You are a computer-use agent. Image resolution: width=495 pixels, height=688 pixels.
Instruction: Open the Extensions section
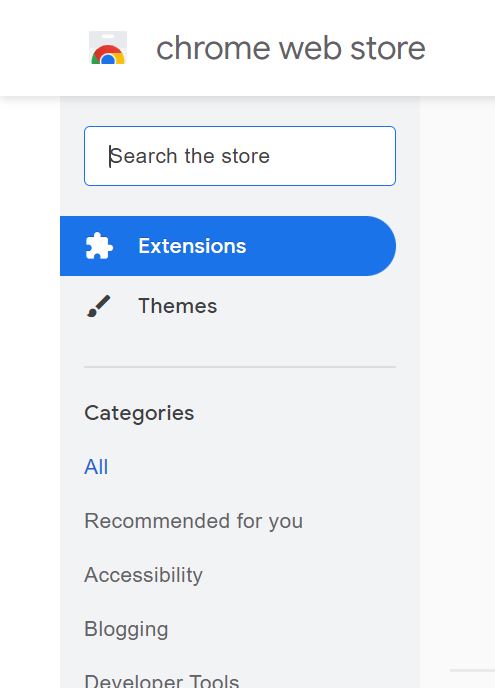228,246
